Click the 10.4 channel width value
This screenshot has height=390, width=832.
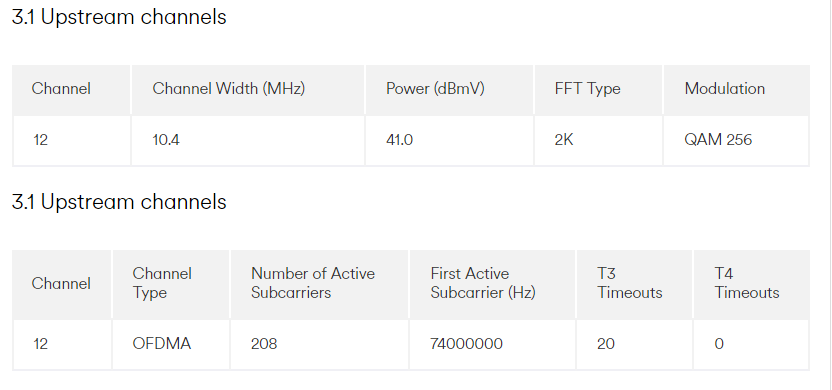click(166, 140)
